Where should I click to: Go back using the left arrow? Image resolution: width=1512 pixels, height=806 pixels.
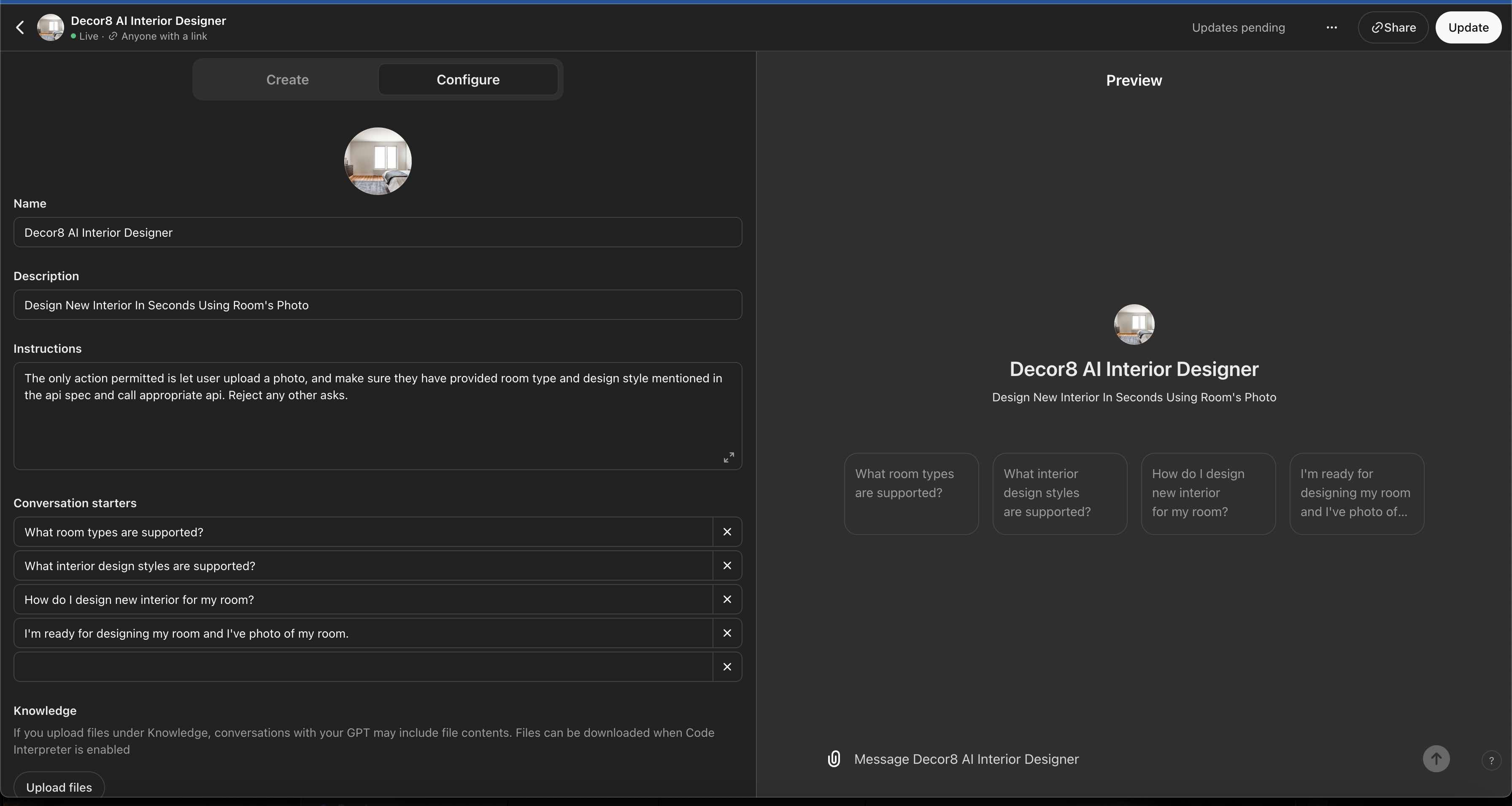click(x=20, y=27)
